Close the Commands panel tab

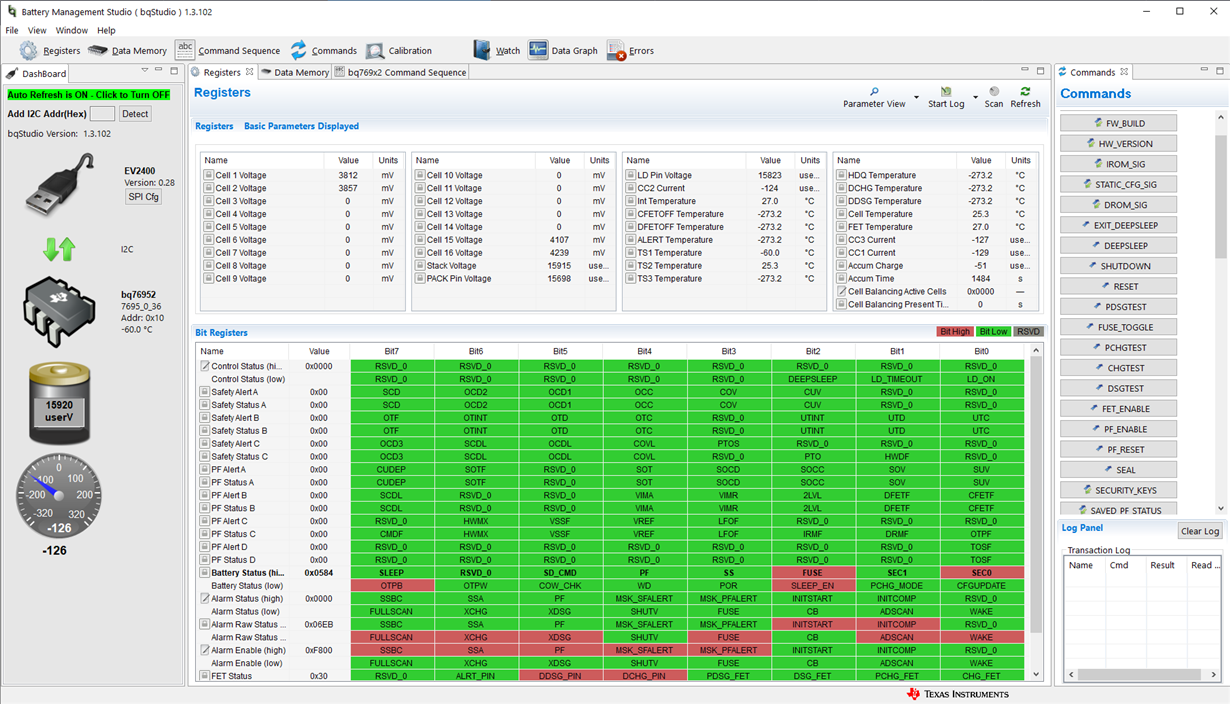(1124, 72)
